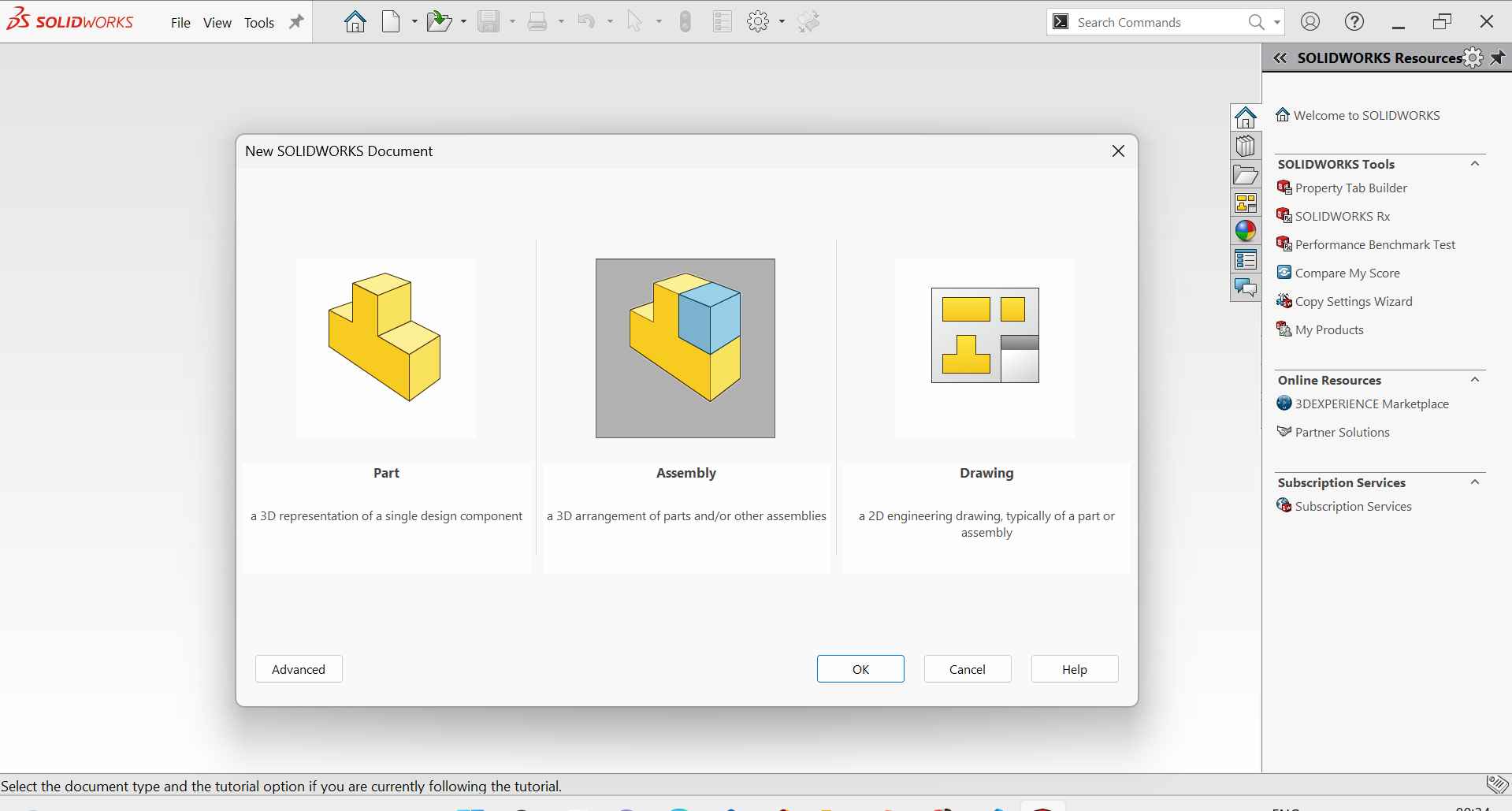
Task: Expand the Open dropdown arrow
Action: tap(463, 21)
